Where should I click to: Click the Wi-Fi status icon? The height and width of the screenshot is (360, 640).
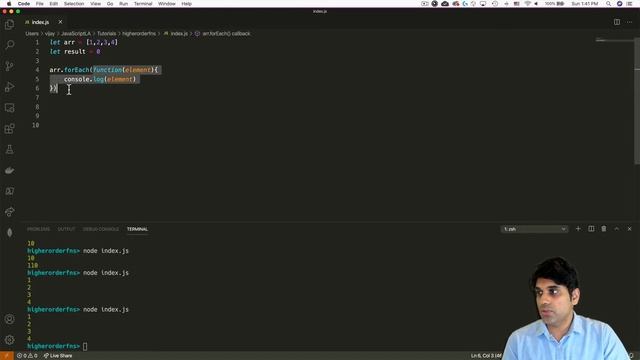point(527,4)
